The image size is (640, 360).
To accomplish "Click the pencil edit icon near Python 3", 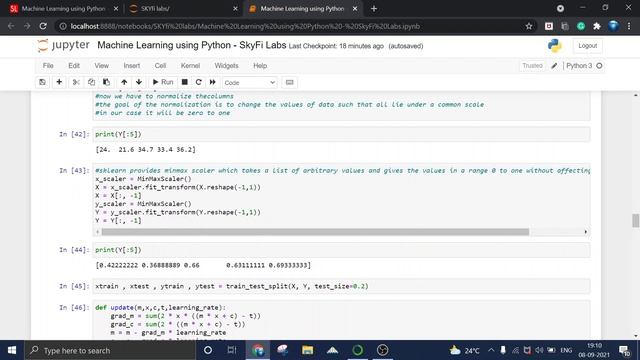I will coord(554,66).
